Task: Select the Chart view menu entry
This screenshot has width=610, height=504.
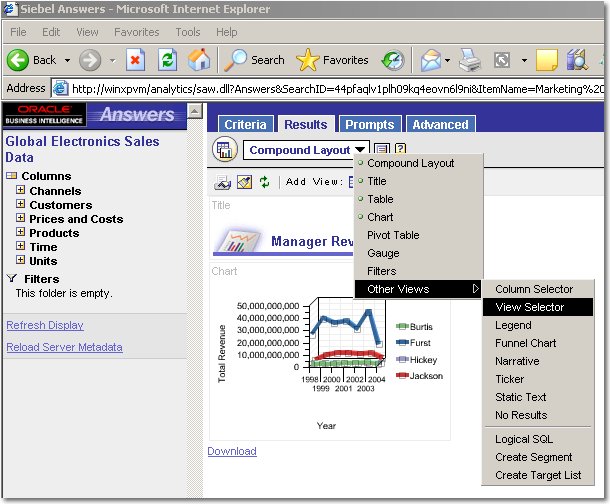Action: (x=419, y=217)
